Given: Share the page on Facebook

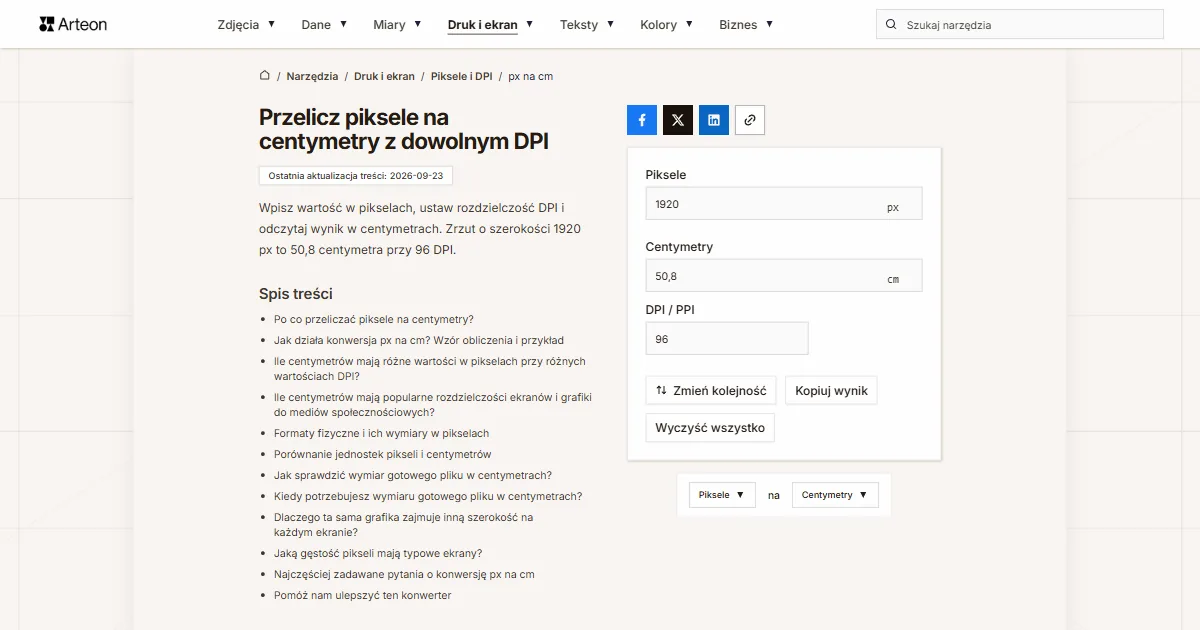Looking at the screenshot, I should [642, 120].
